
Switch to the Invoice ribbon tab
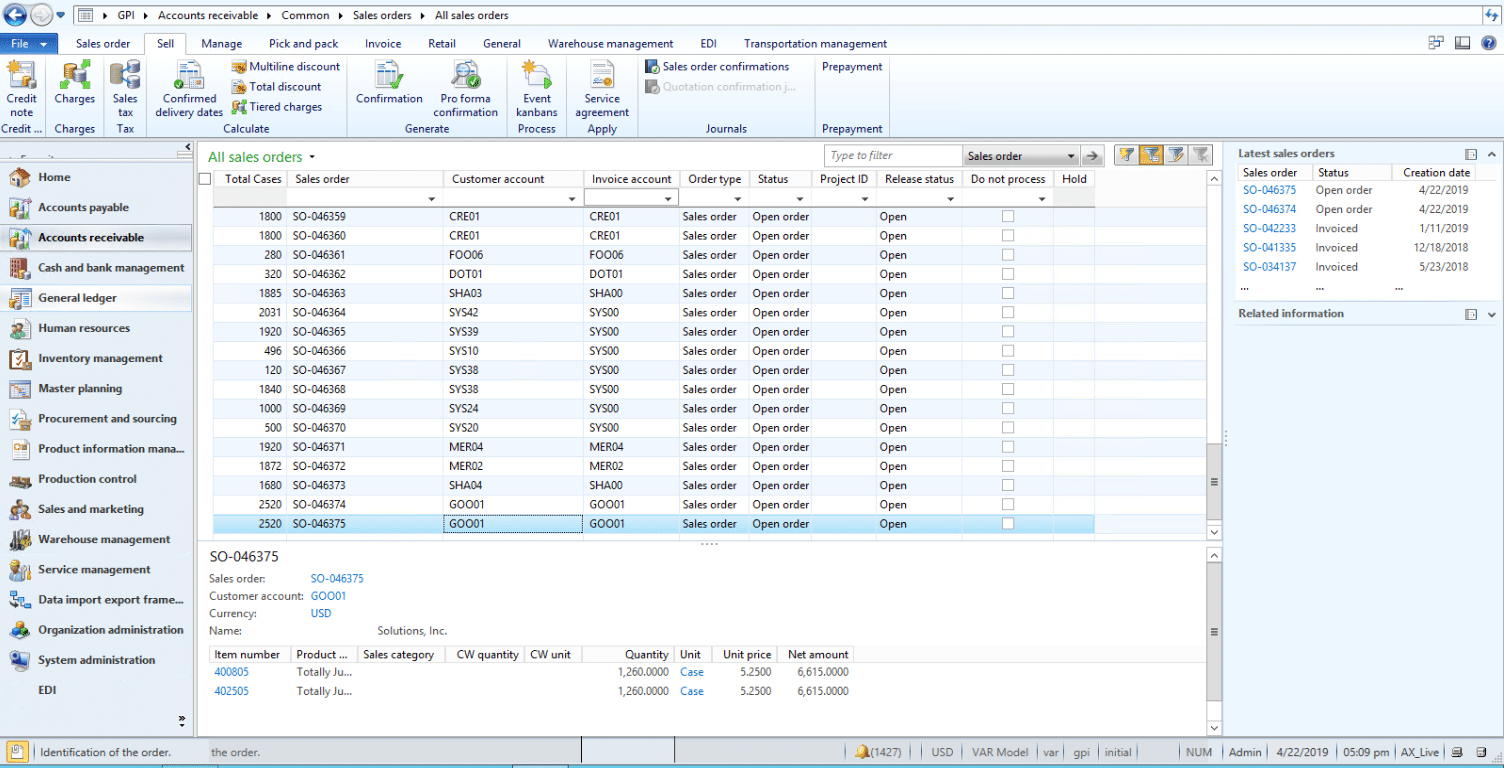(383, 43)
